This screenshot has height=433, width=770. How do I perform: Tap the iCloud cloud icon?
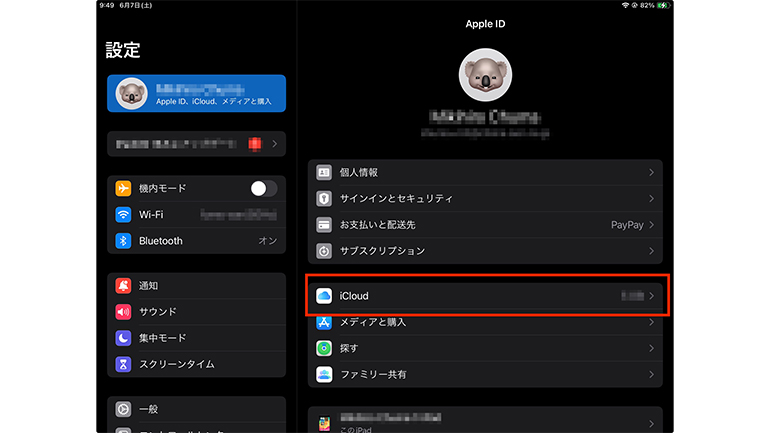tap(324, 296)
